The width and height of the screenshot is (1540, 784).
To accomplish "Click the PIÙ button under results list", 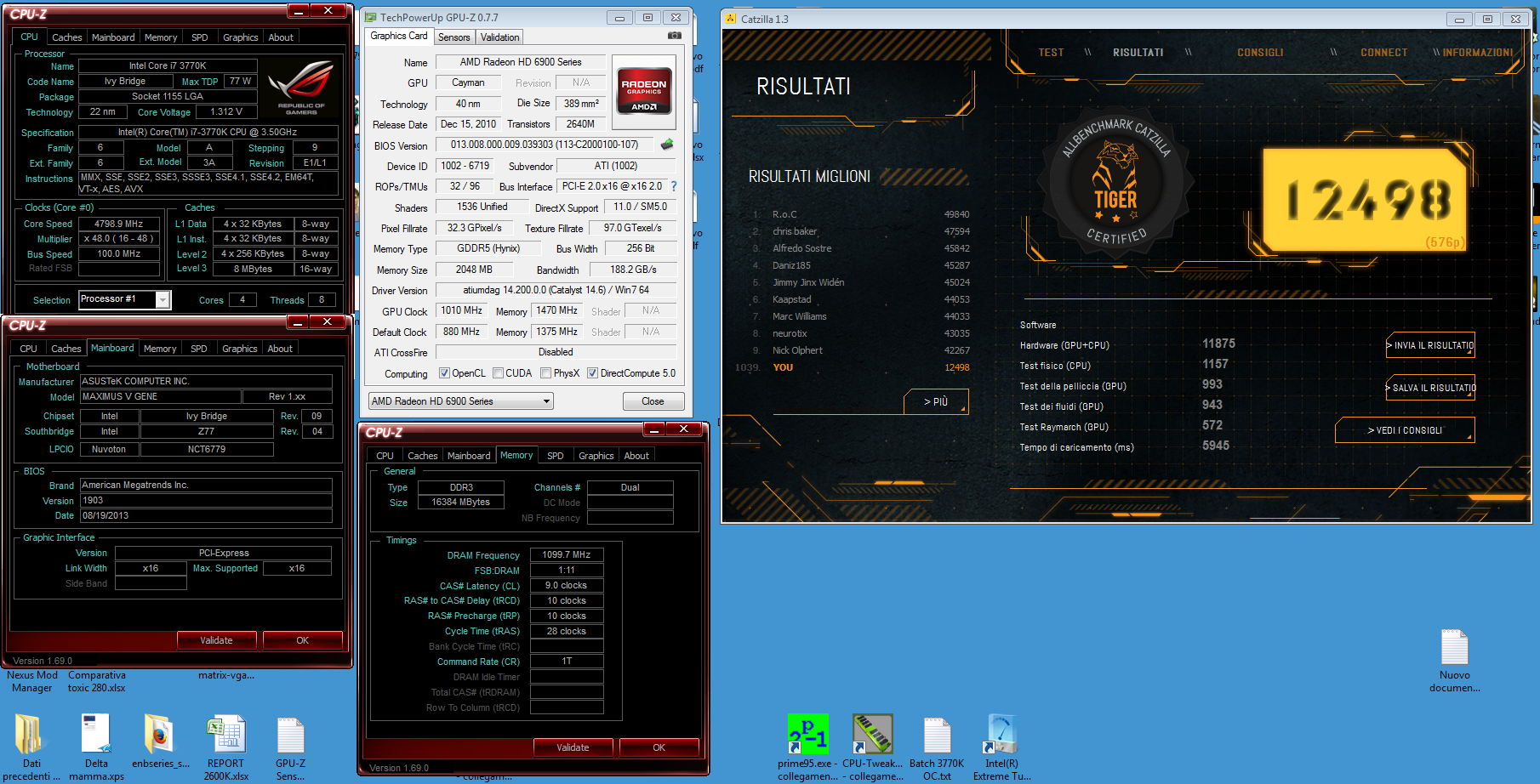I will tap(936, 401).
